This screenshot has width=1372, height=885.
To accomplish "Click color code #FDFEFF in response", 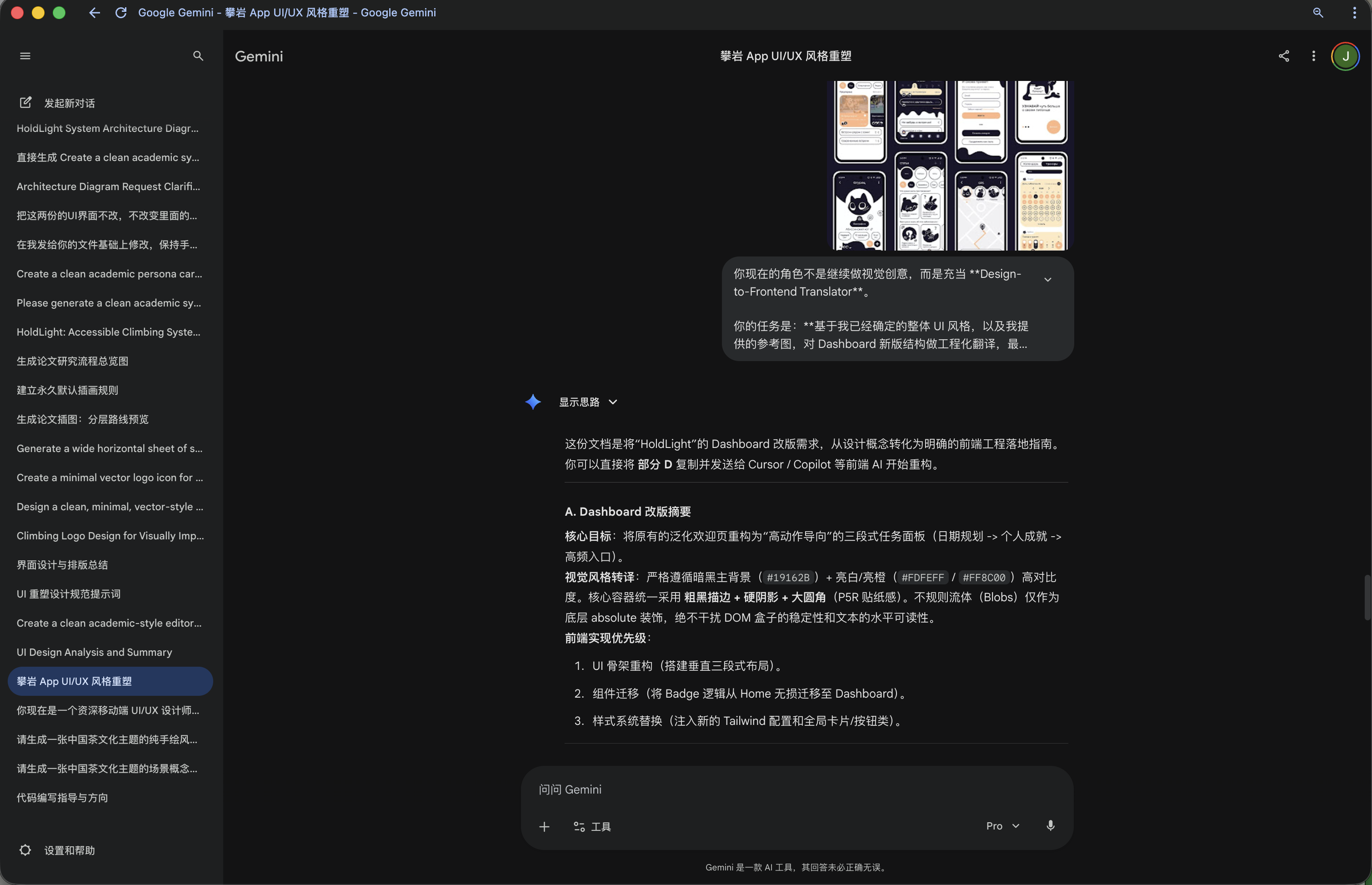I will 922,578.
